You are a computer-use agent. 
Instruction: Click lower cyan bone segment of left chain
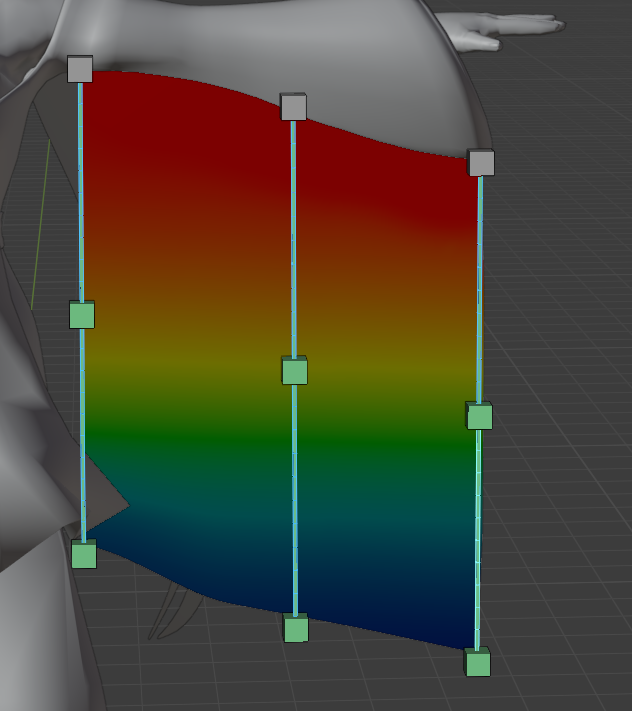[83, 434]
